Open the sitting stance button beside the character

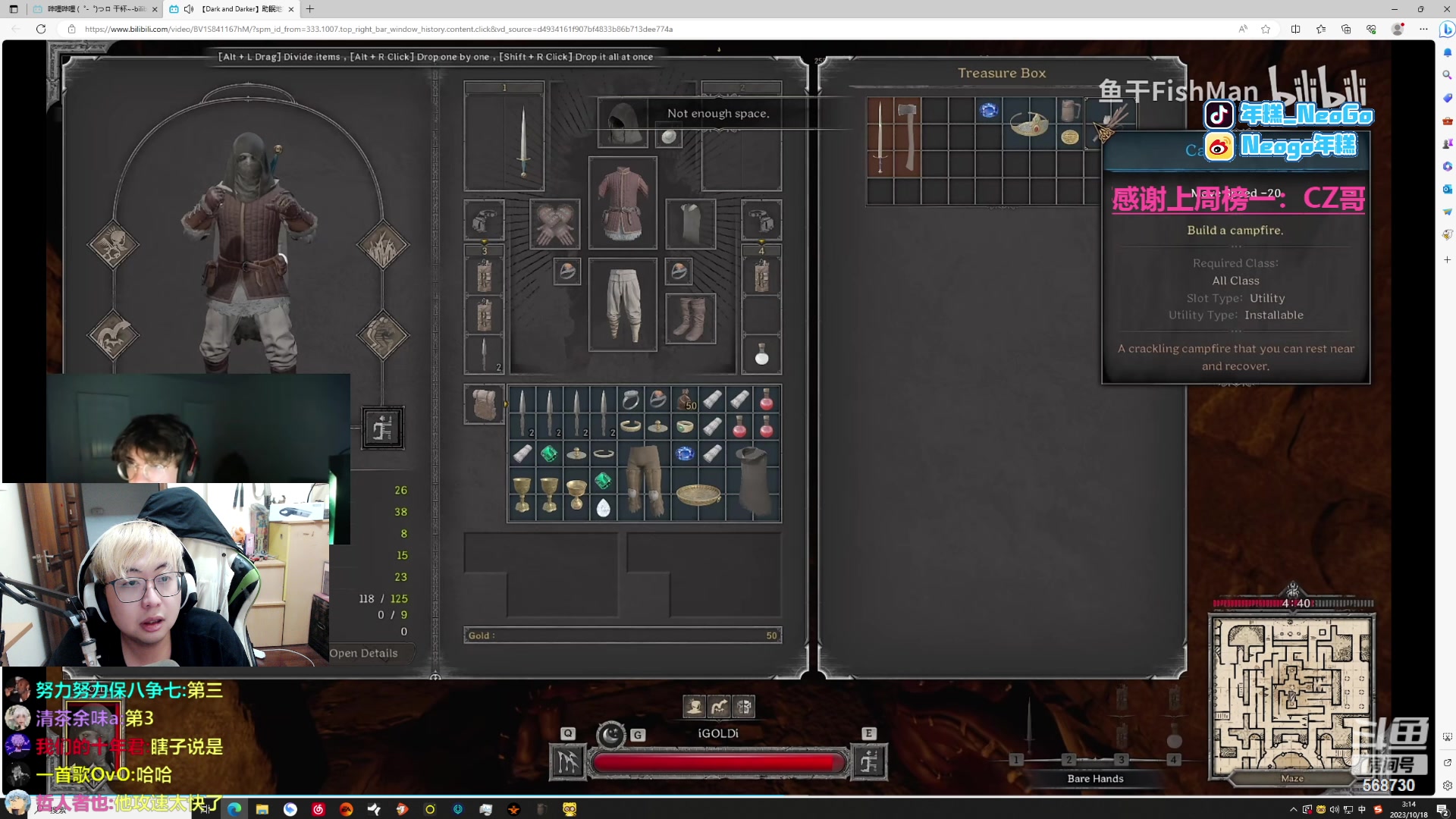(x=383, y=428)
